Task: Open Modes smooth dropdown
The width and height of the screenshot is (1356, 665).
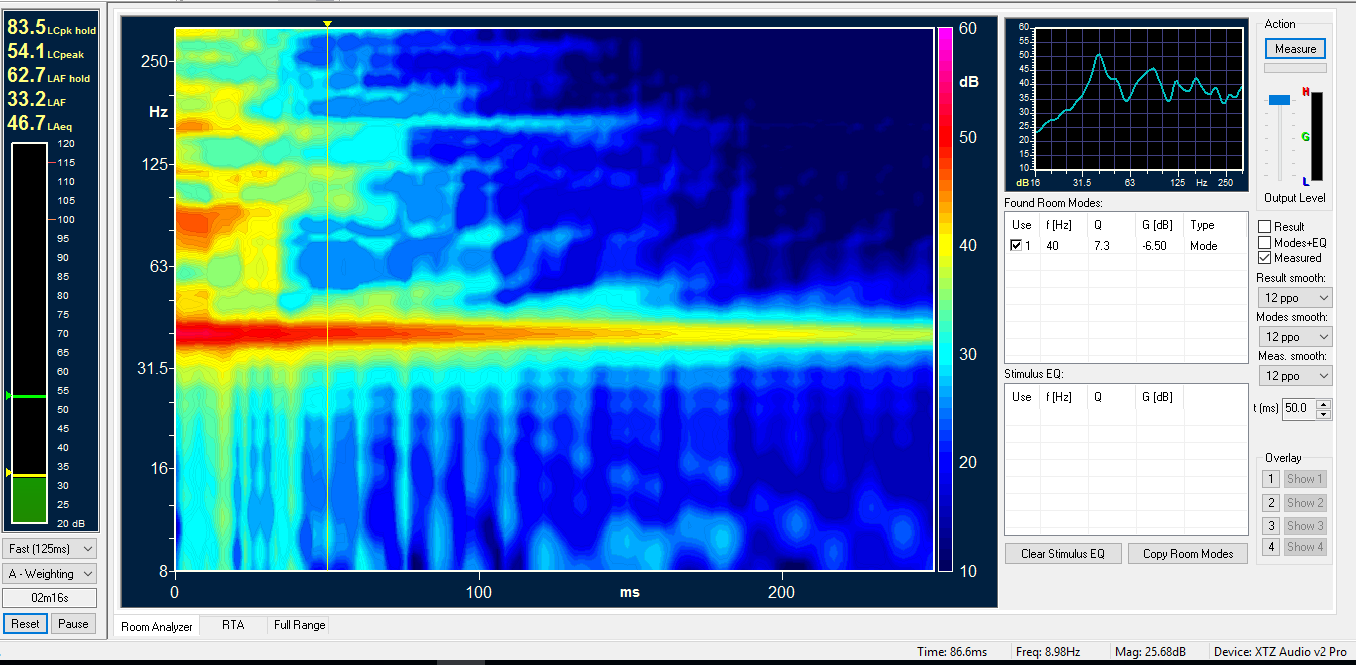Action: [1294, 337]
